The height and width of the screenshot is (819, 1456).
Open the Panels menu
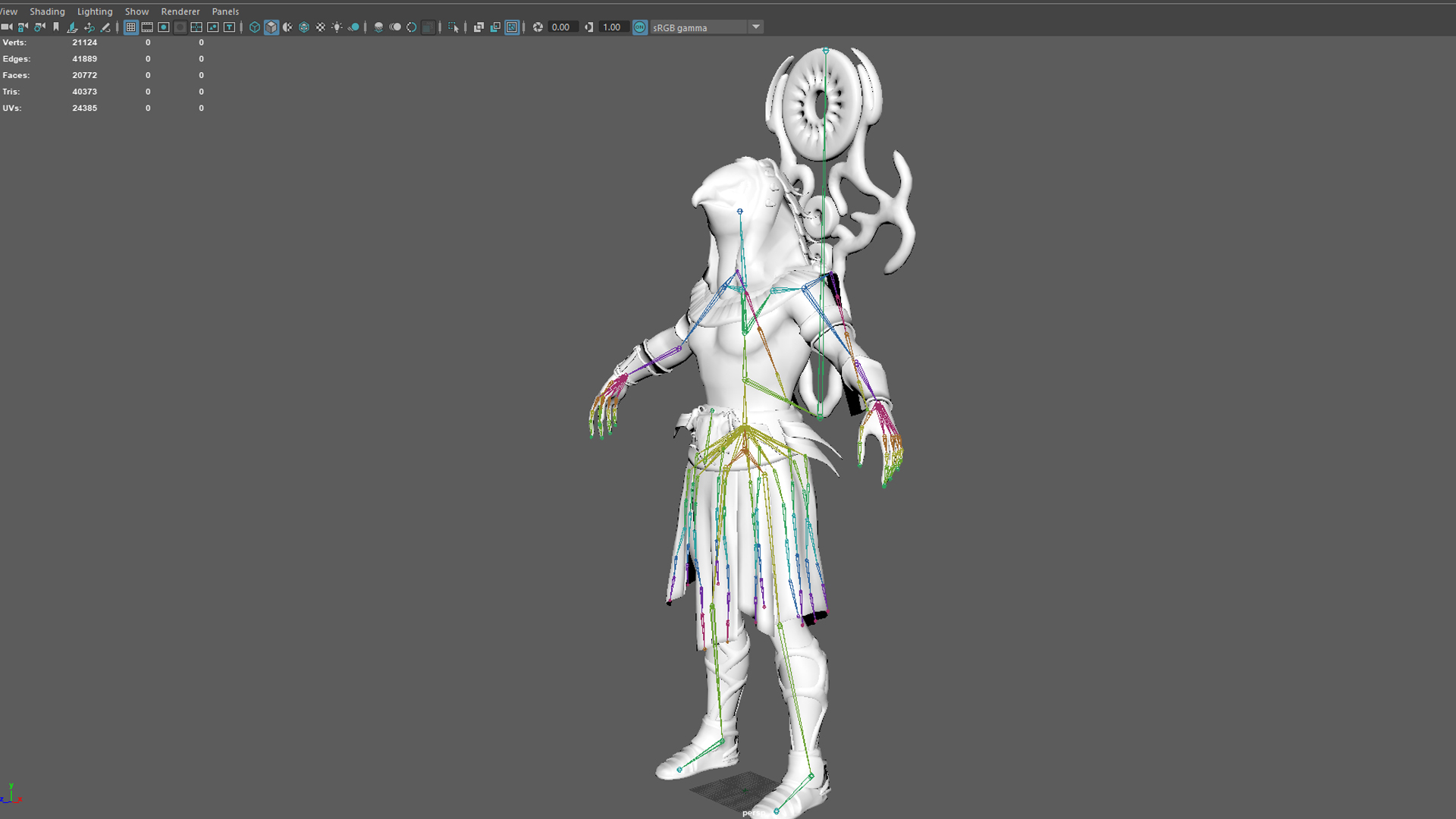225,11
